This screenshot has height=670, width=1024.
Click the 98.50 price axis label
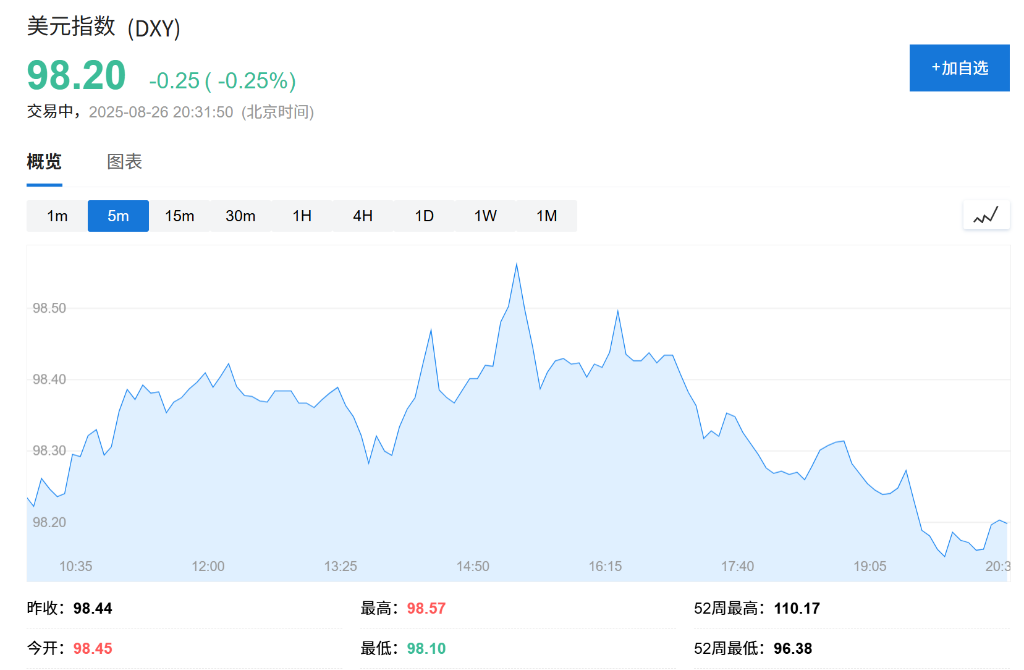pos(49,308)
